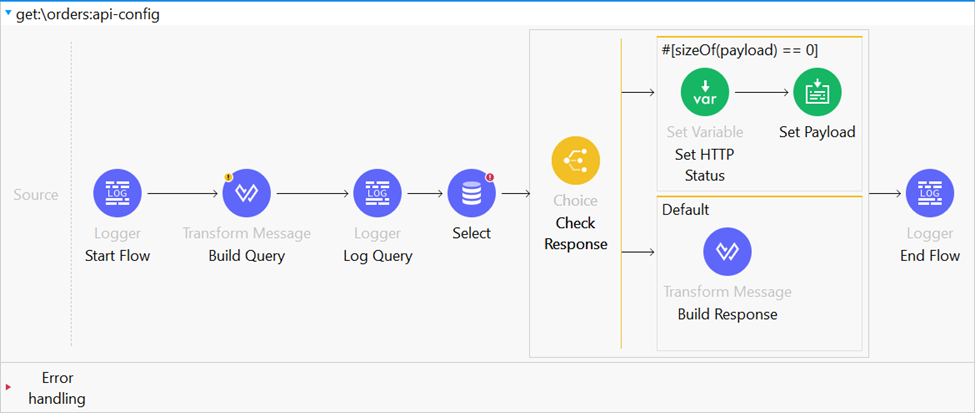Click the End Flow logger icon
Viewport: 975px width, 413px height.
click(929, 194)
